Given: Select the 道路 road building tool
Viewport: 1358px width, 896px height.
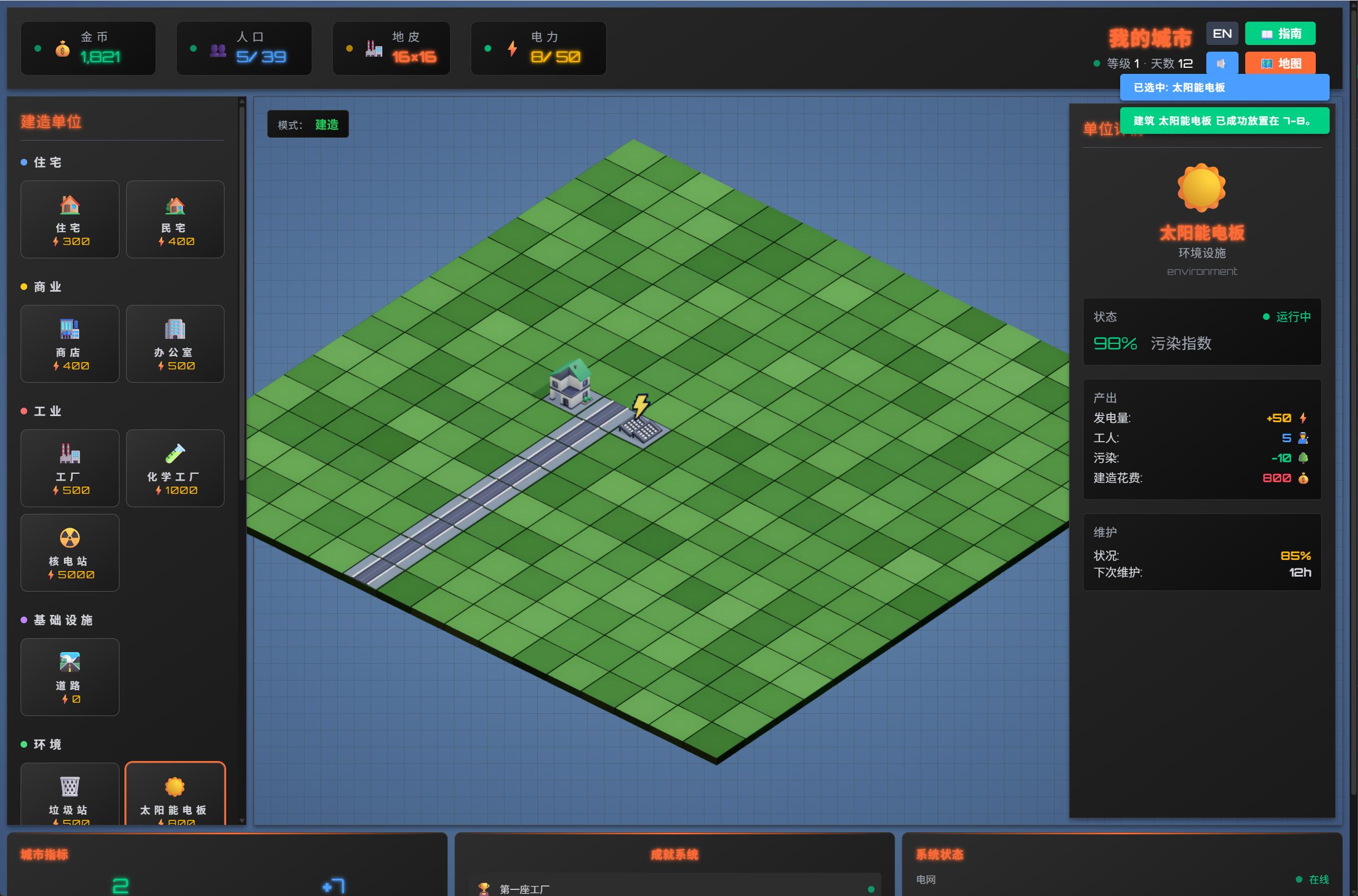Looking at the screenshot, I should [69, 677].
